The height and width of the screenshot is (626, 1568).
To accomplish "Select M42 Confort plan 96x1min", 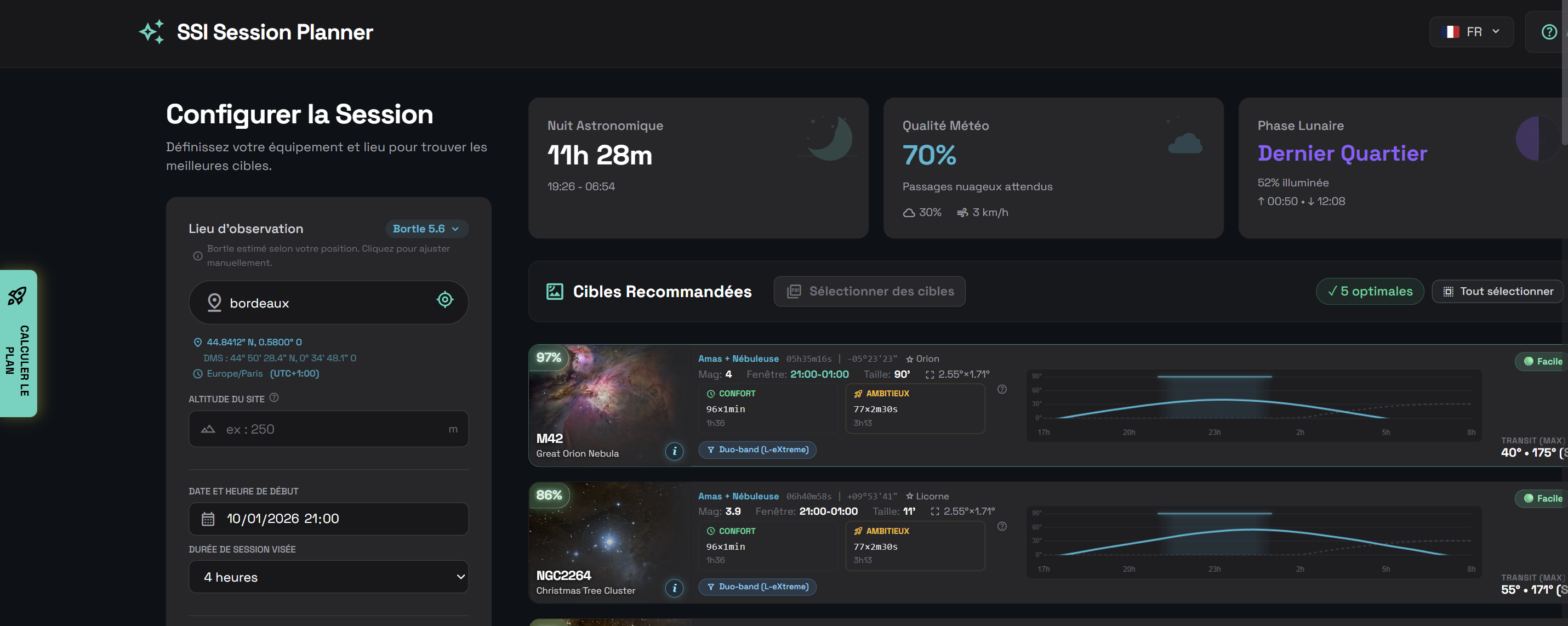I will click(768, 408).
